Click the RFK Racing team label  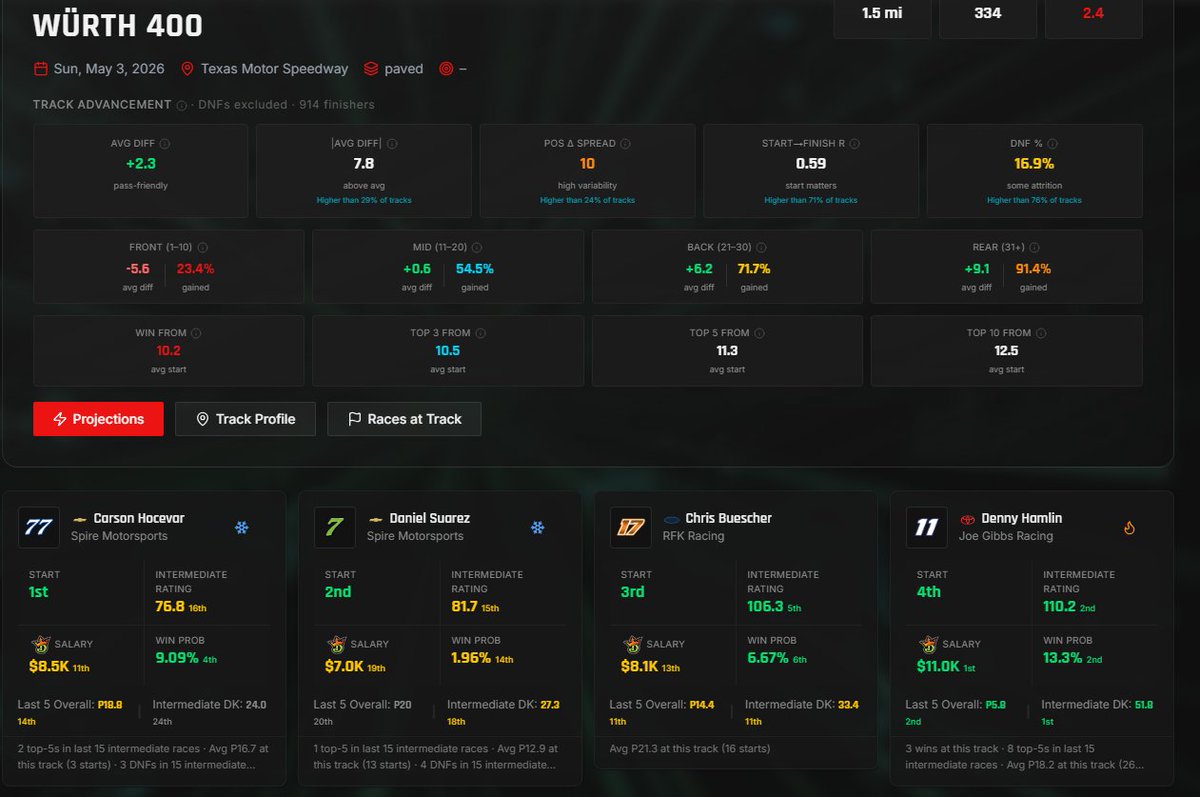click(x=693, y=536)
